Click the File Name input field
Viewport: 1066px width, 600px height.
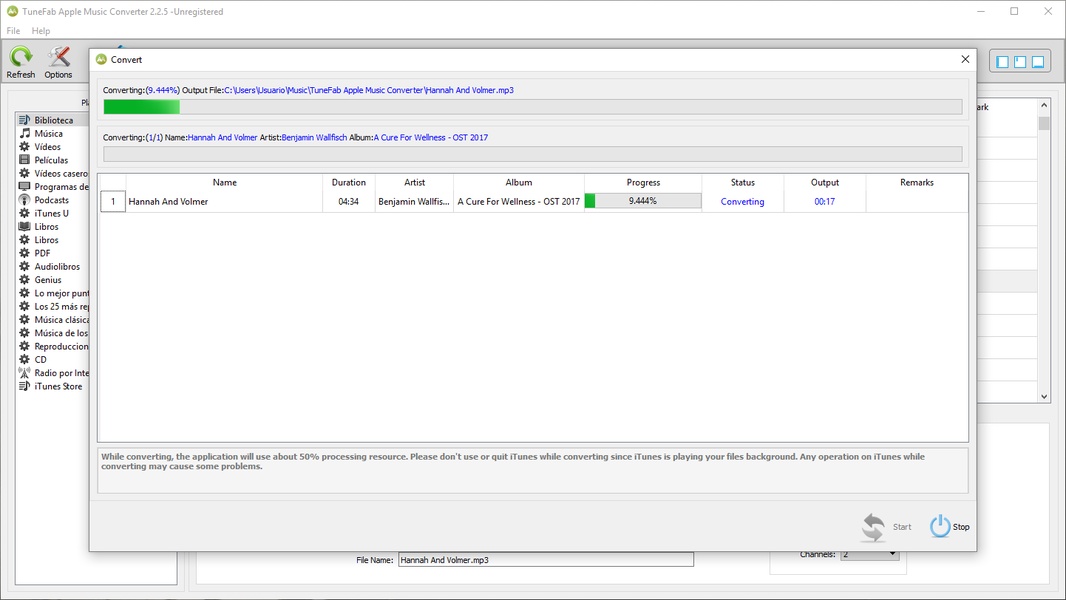click(x=546, y=560)
